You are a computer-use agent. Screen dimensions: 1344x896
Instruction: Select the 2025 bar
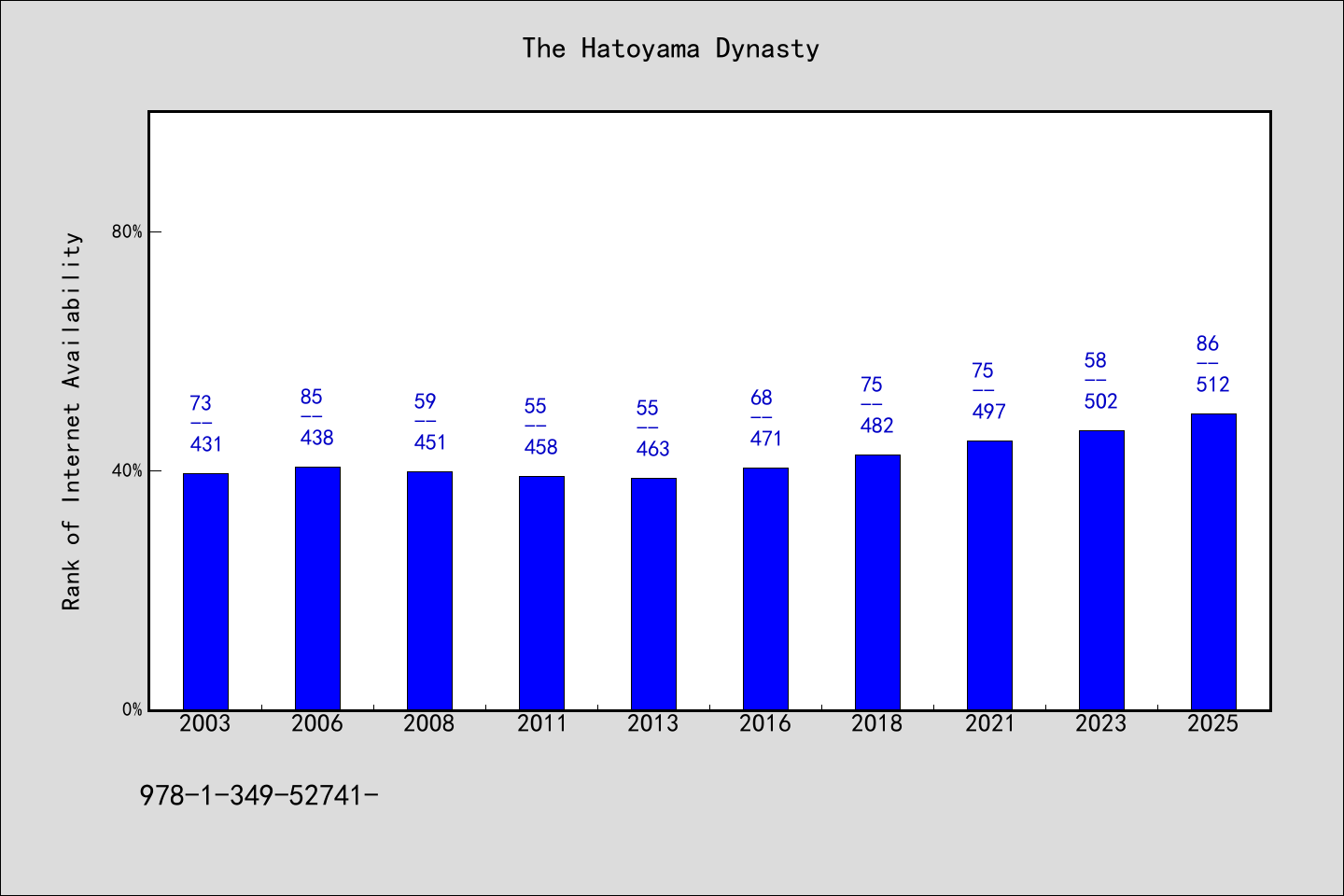coord(1213,562)
